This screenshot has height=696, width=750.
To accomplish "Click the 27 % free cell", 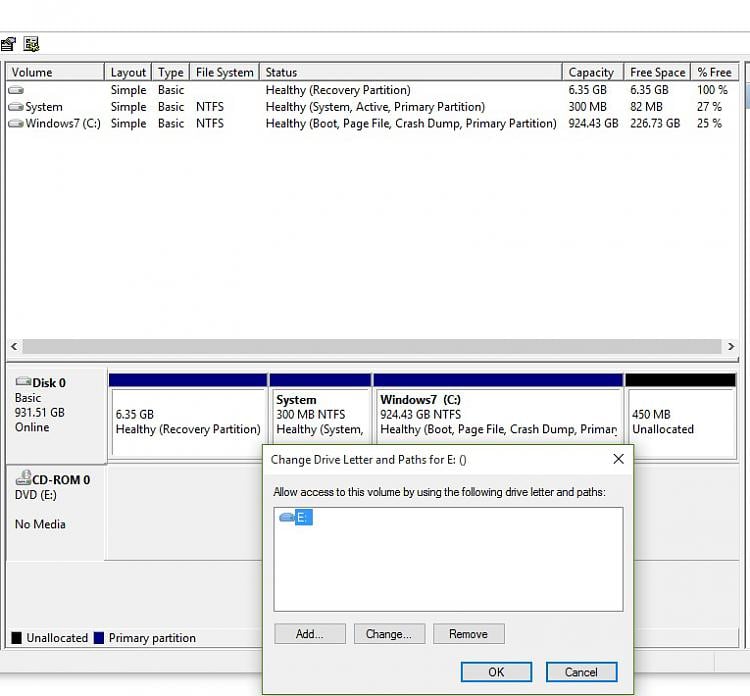I will [x=709, y=107].
